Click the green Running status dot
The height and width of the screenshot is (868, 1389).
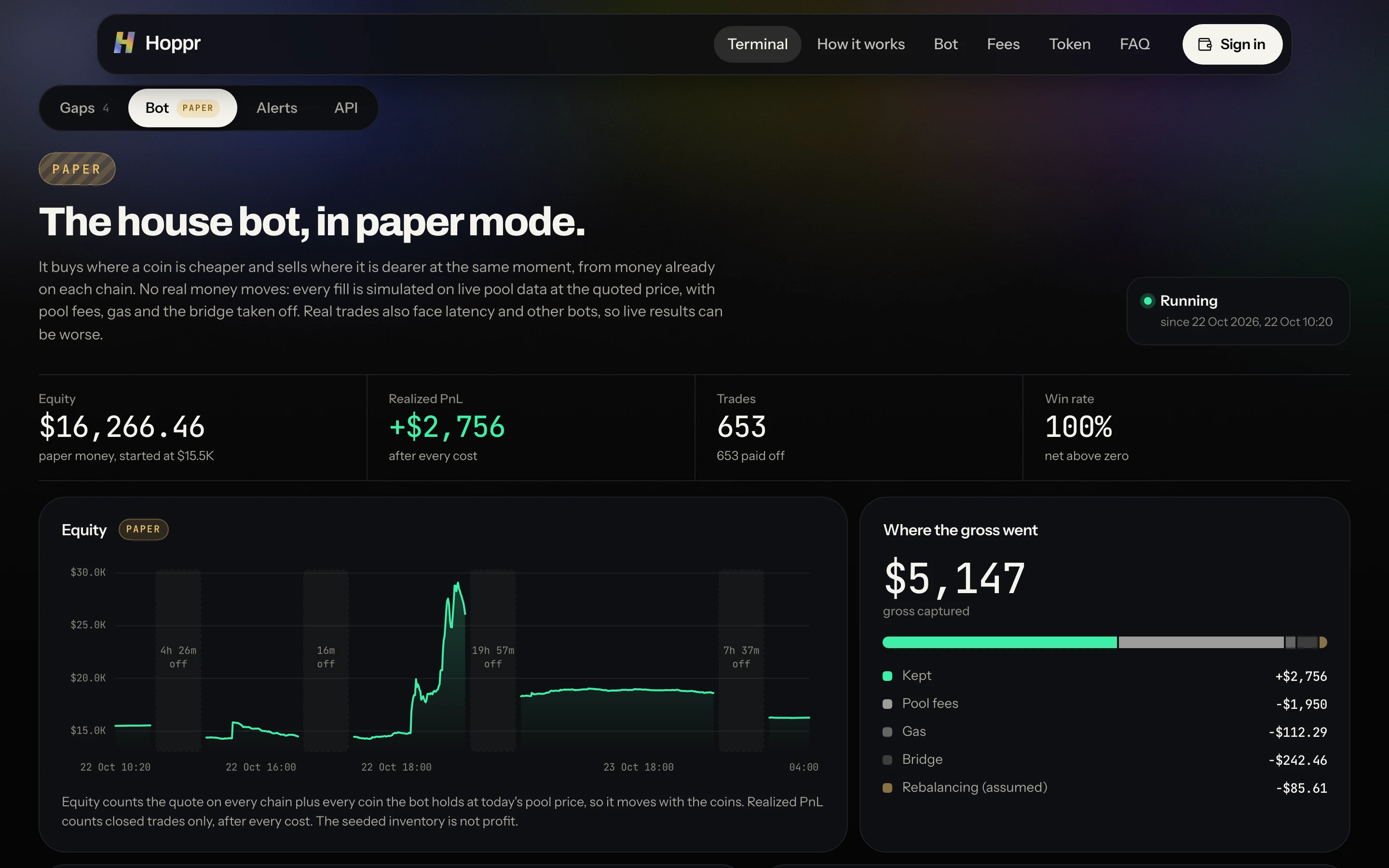coord(1147,301)
